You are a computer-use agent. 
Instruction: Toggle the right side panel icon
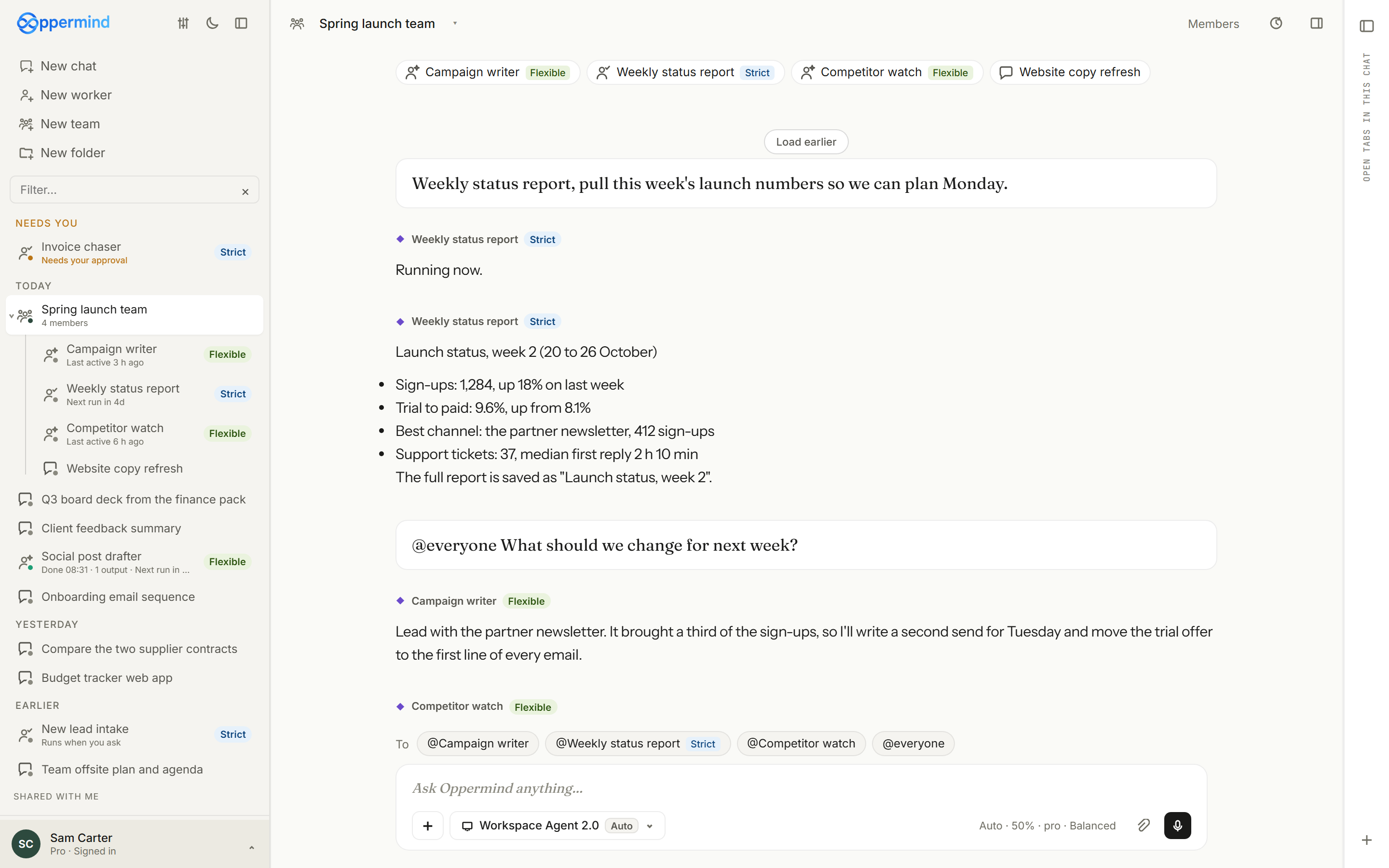pyautogui.click(x=1316, y=24)
